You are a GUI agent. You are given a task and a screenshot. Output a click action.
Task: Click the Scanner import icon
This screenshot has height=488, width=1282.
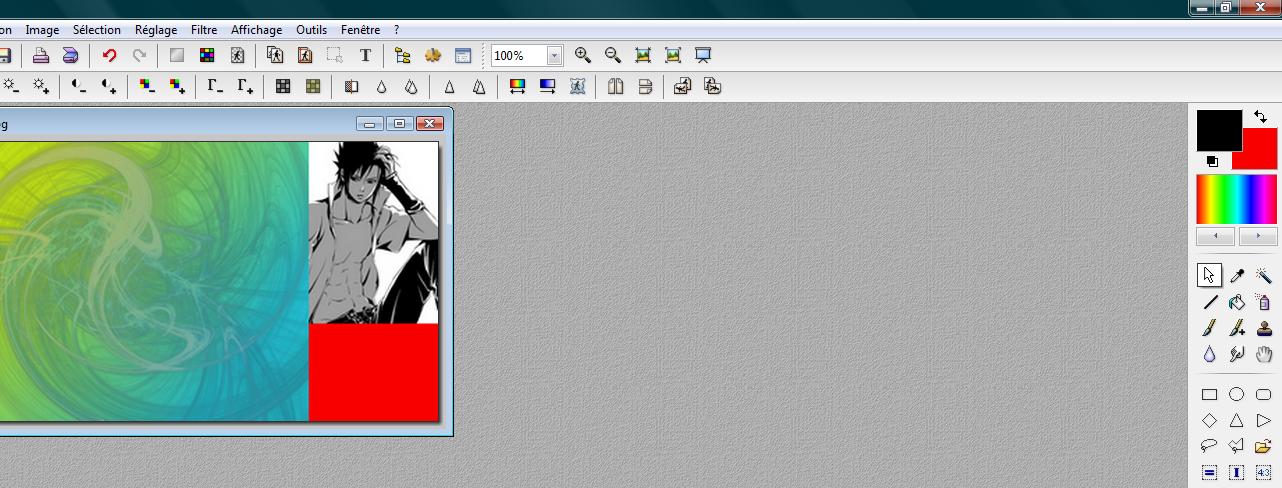click(70, 56)
